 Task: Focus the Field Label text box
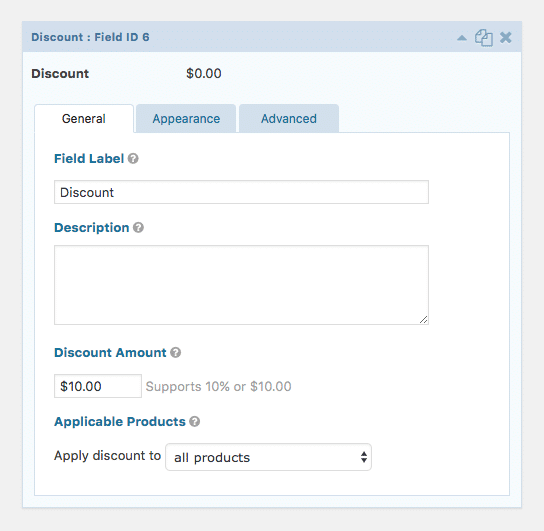(241, 192)
